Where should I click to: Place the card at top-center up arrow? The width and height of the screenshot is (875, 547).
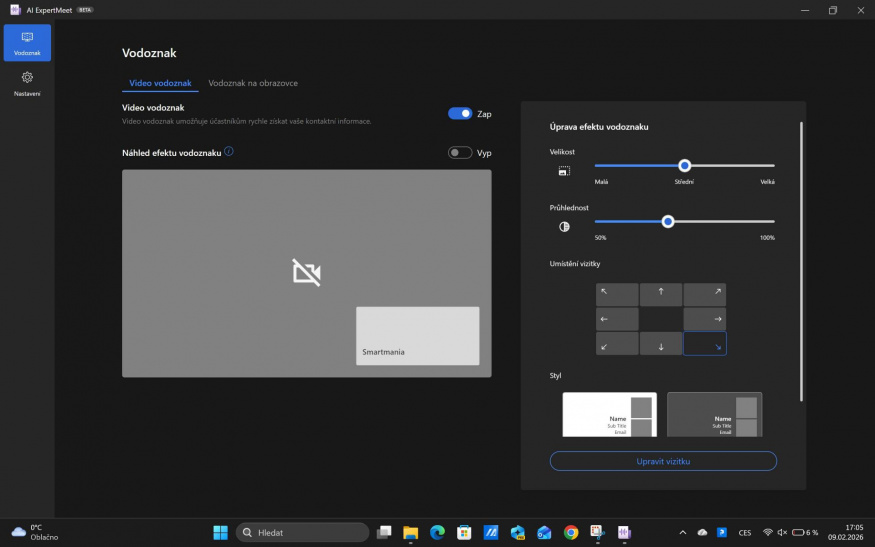point(660,294)
